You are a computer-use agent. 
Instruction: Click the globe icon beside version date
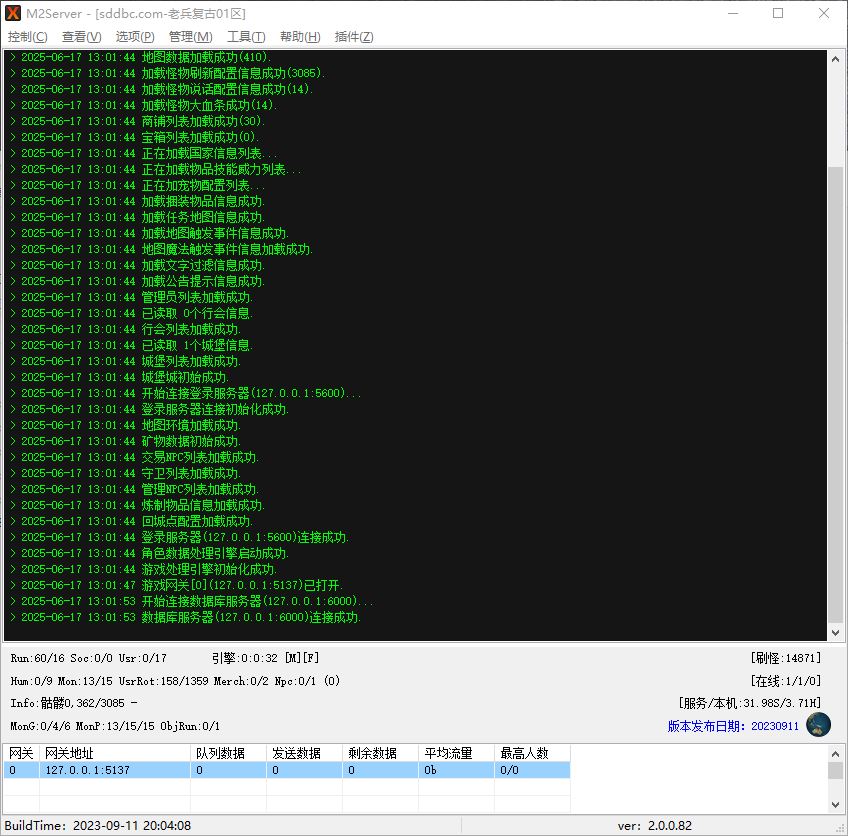click(818, 725)
